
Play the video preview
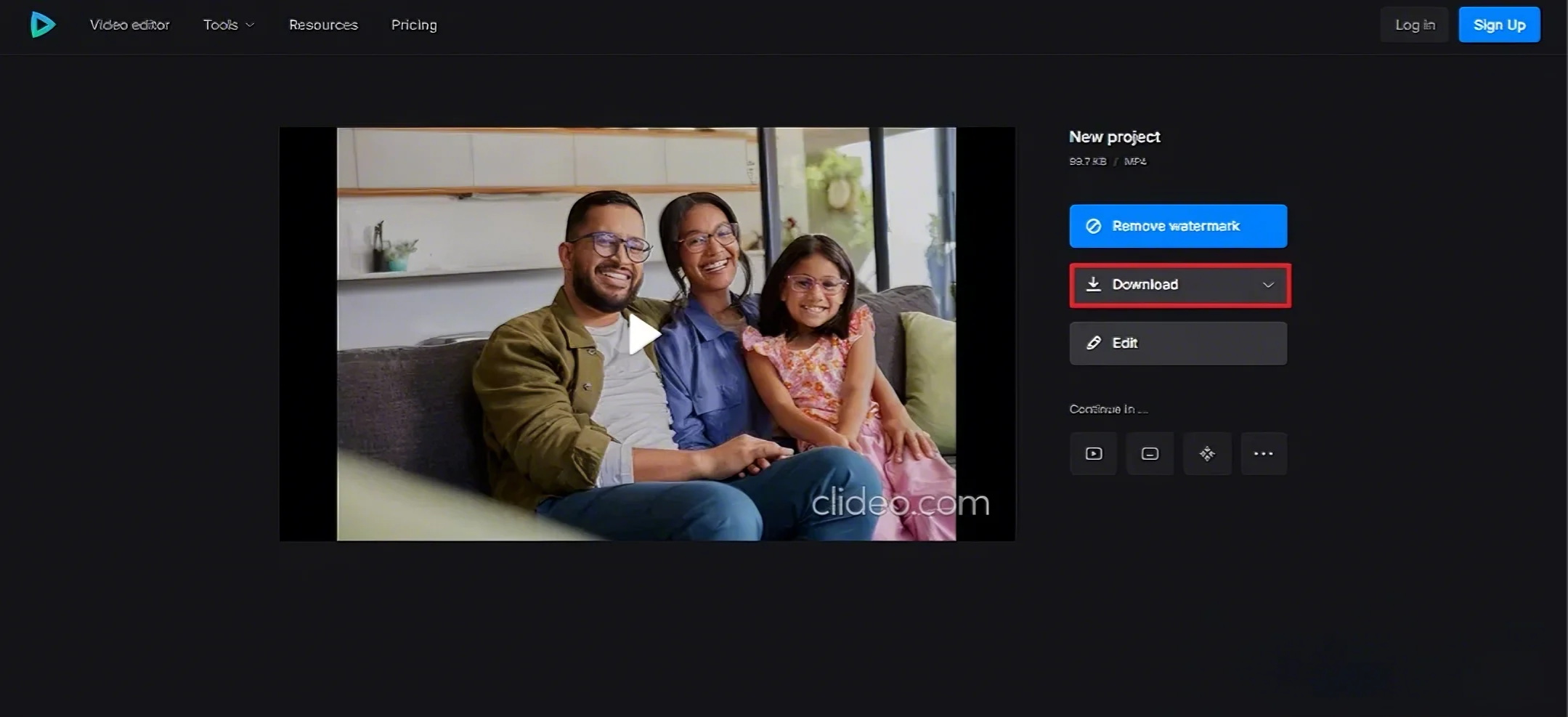coord(646,333)
